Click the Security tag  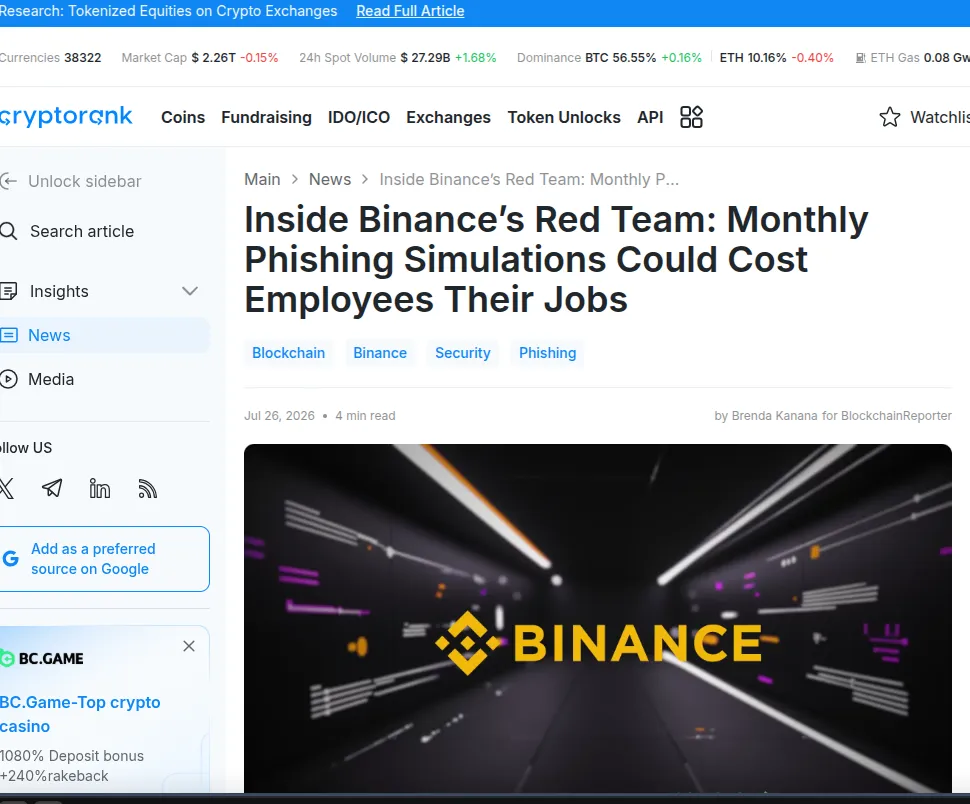[x=463, y=353]
